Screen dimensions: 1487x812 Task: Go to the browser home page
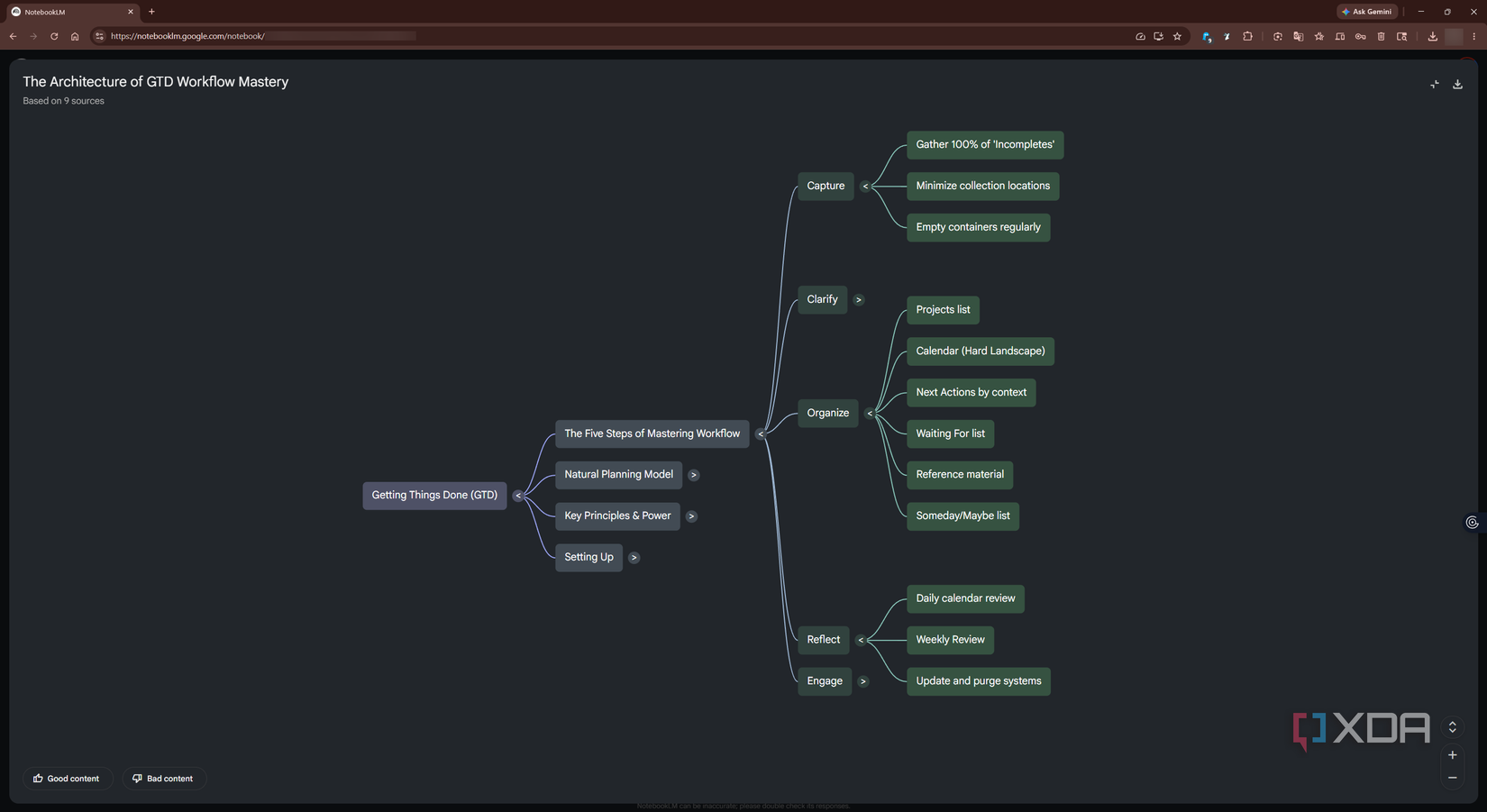pyautogui.click(x=75, y=36)
